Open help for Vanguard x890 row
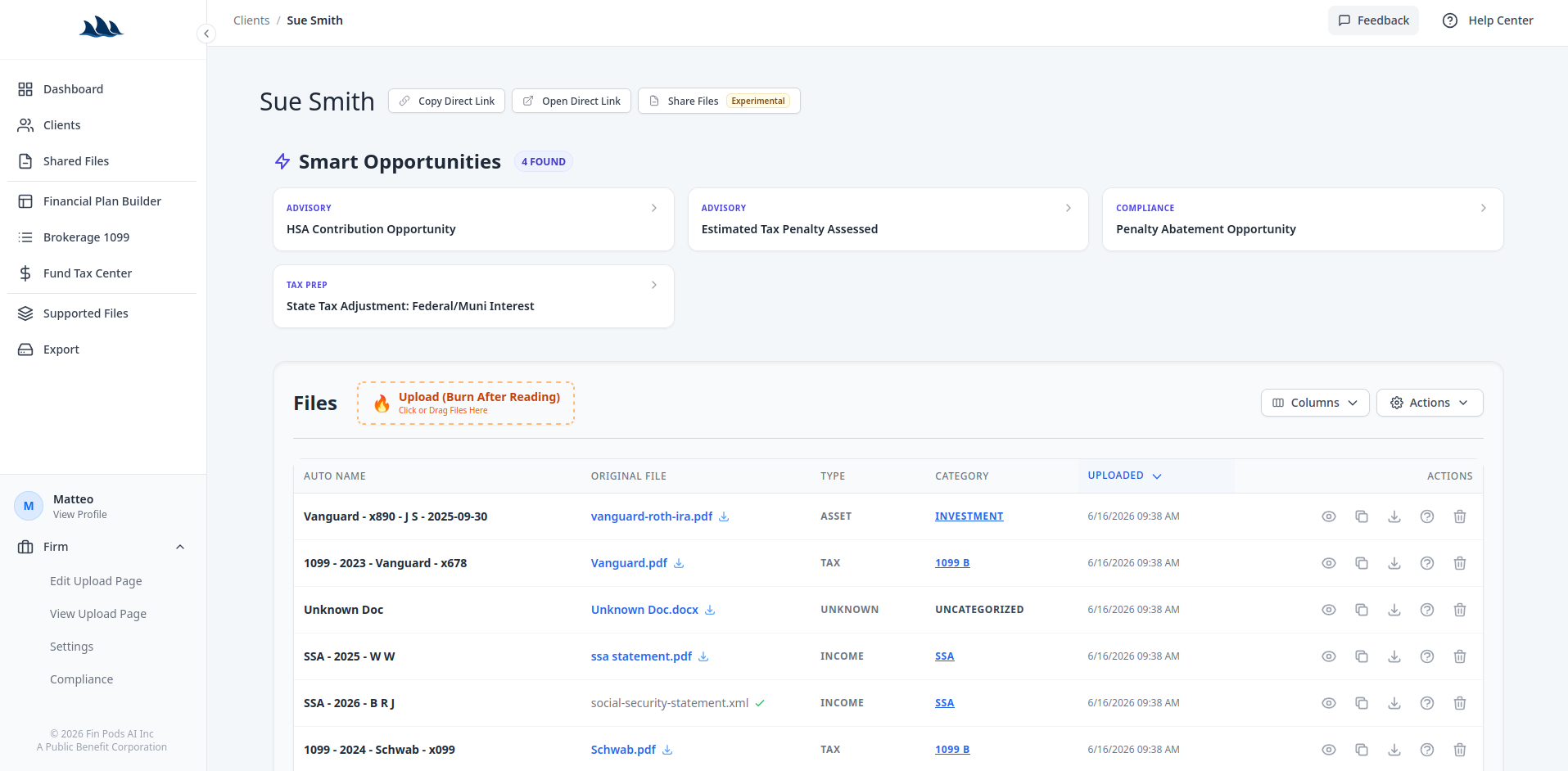Image resolution: width=1568 pixels, height=771 pixels. click(1427, 516)
